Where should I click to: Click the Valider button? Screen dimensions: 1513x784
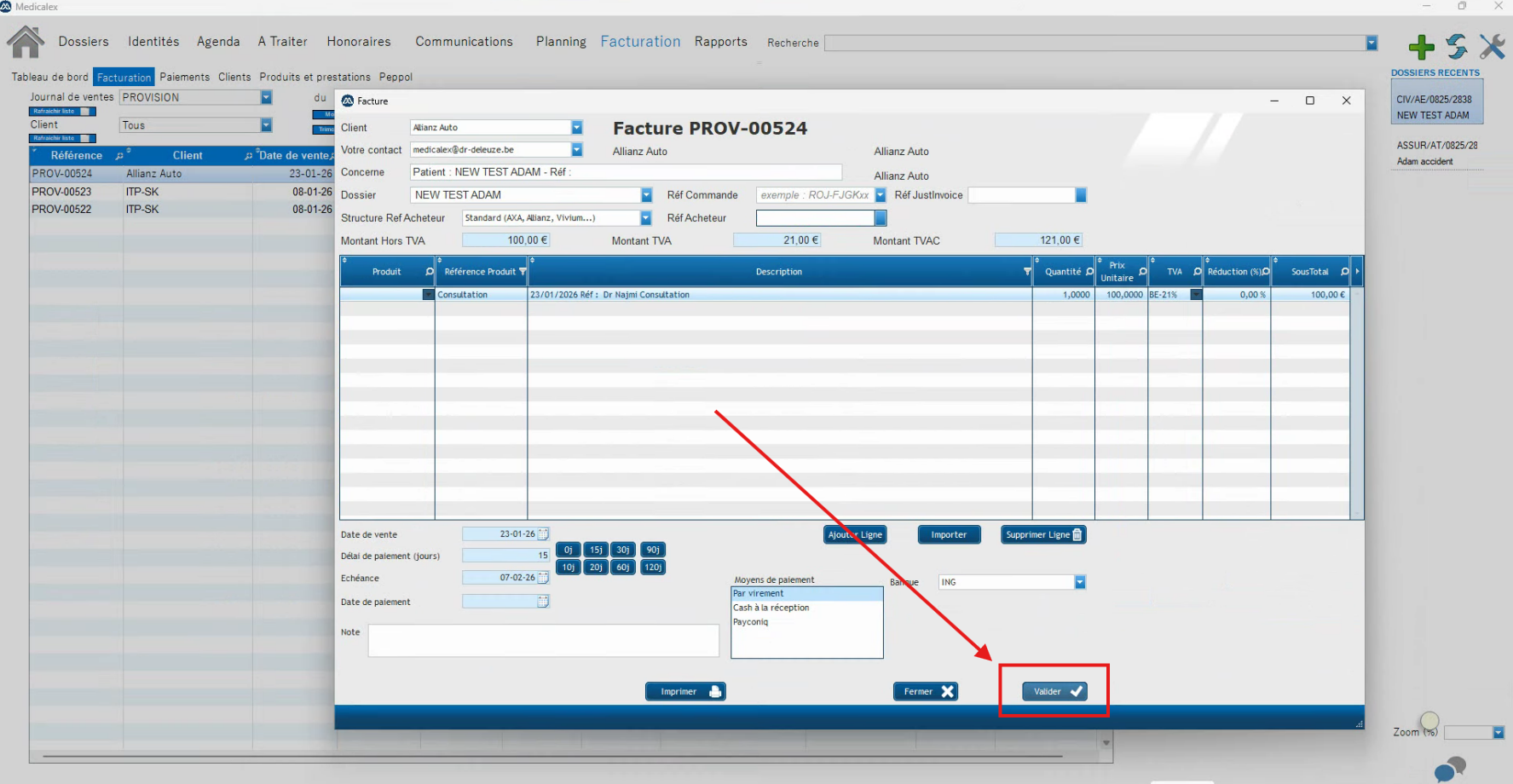[1054, 692]
